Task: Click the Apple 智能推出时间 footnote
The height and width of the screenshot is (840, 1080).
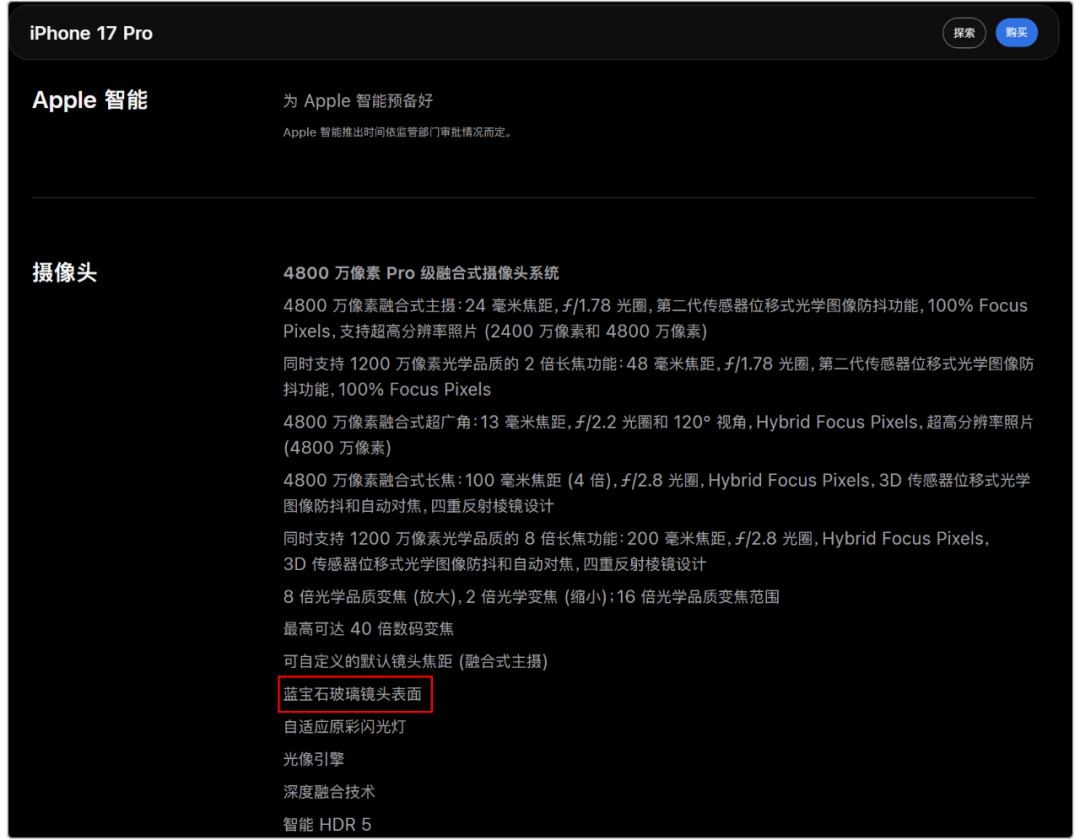Action: point(397,132)
